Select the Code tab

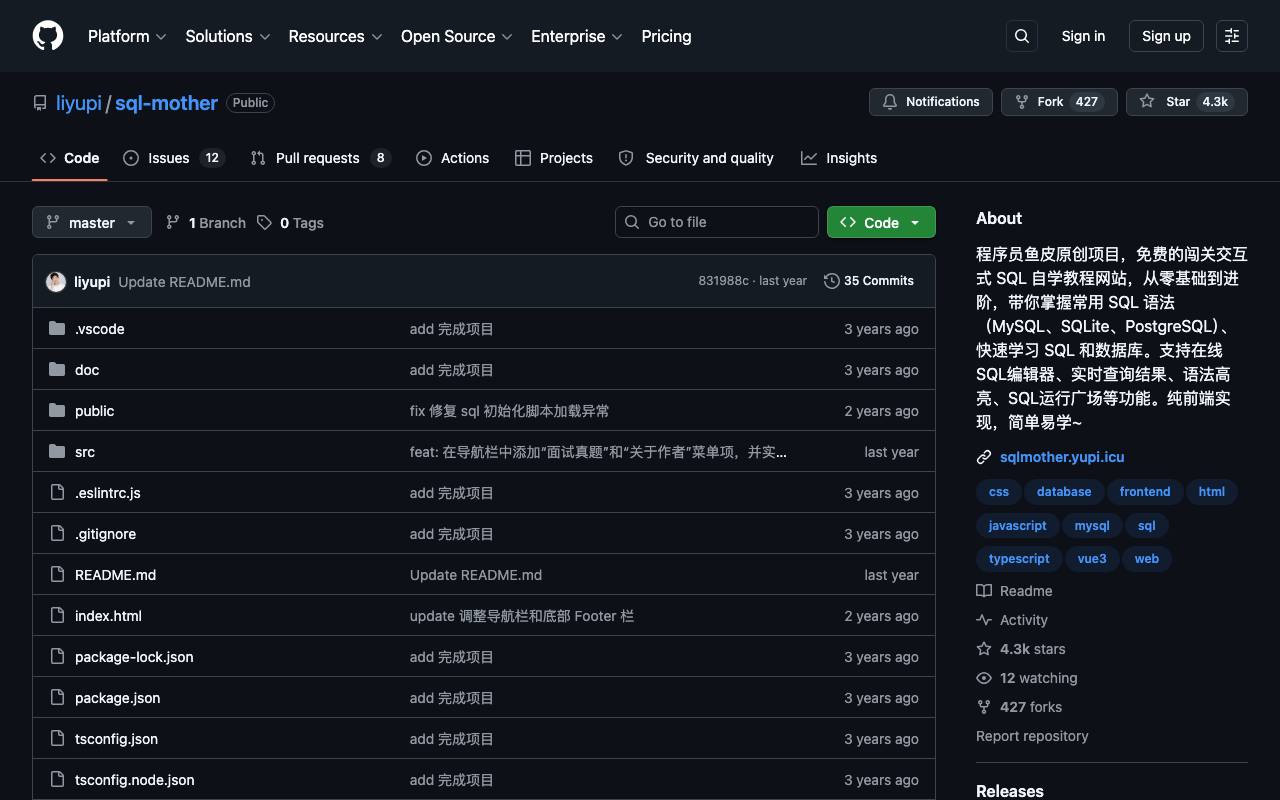tap(70, 158)
